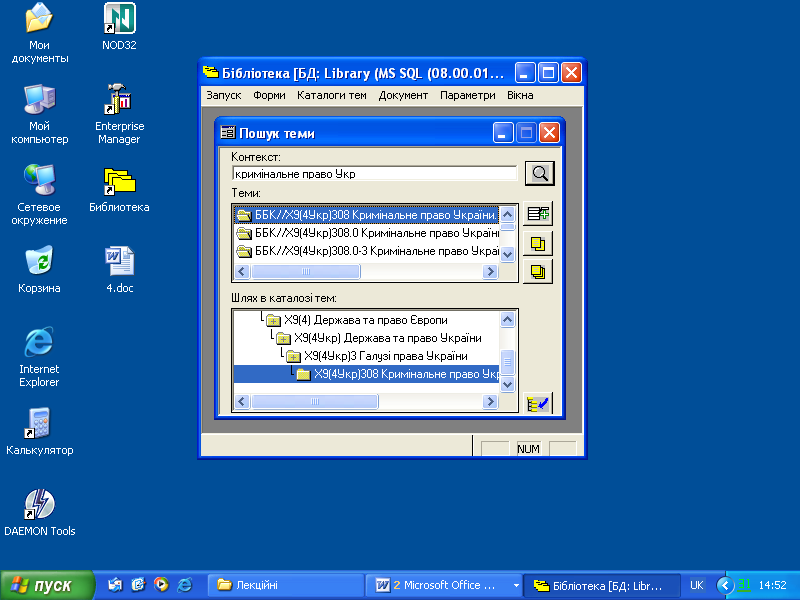This screenshot has height=600, width=800.
Task: Click the green calendar tray icon
Action: tap(744, 585)
